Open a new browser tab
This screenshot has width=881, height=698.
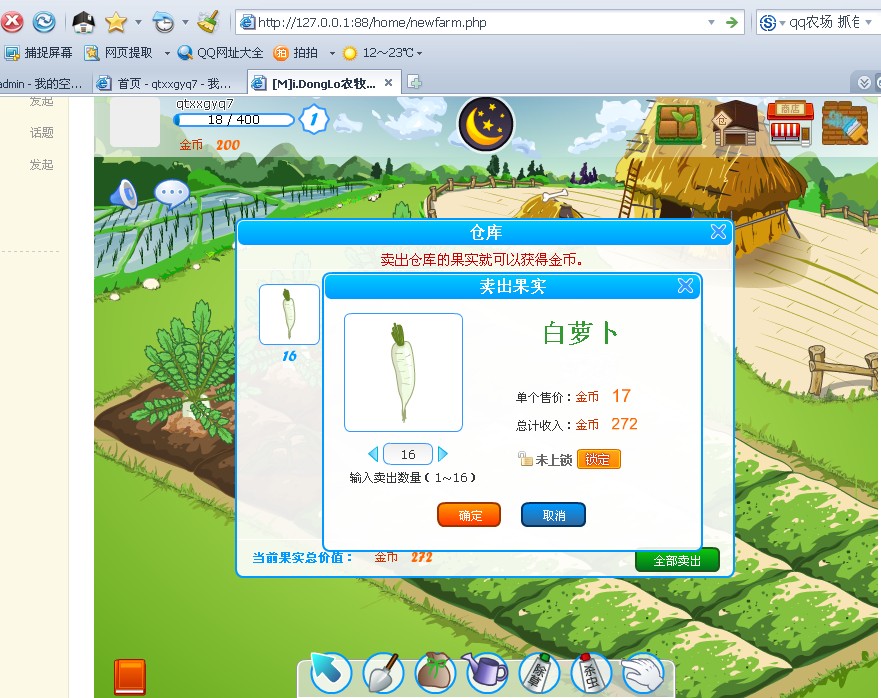click(415, 83)
